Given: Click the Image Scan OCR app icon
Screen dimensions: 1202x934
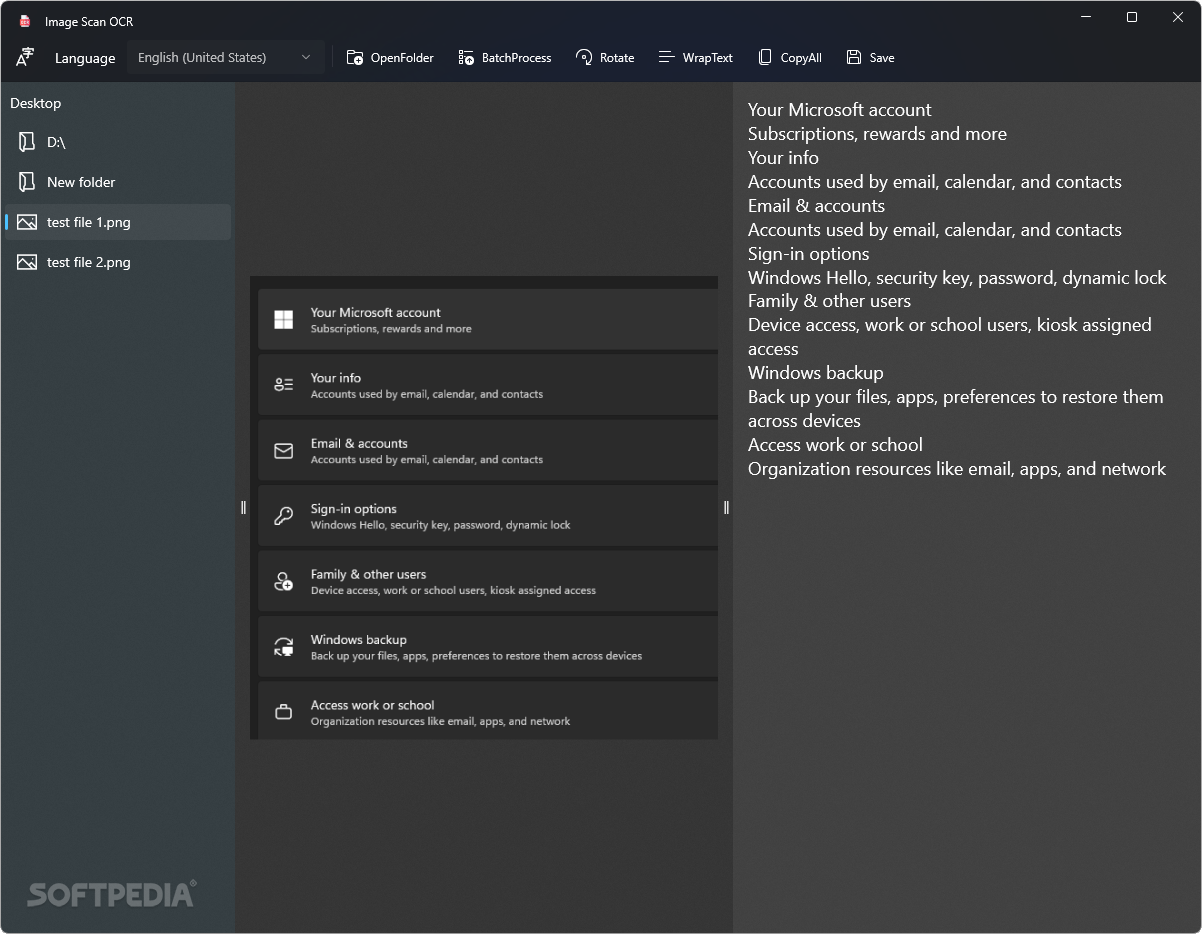Looking at the screenshot, I should [x=25, y=21].
